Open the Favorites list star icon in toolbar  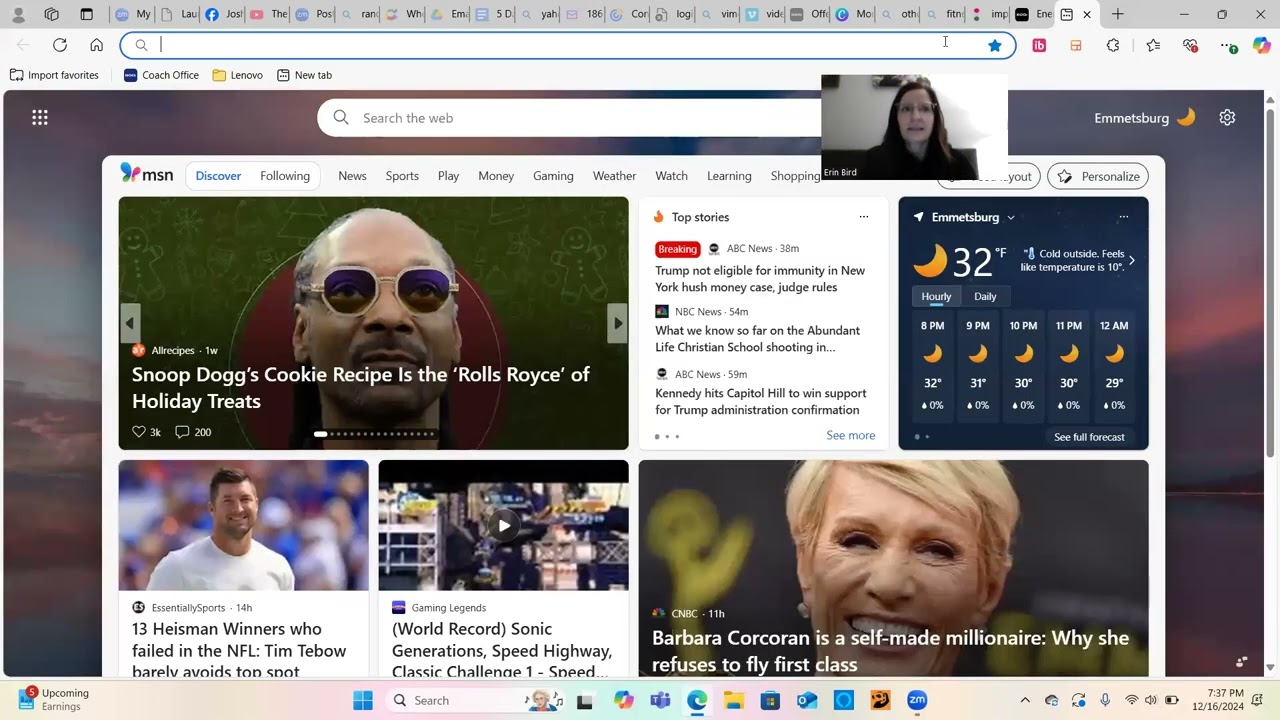(1153, 45)
